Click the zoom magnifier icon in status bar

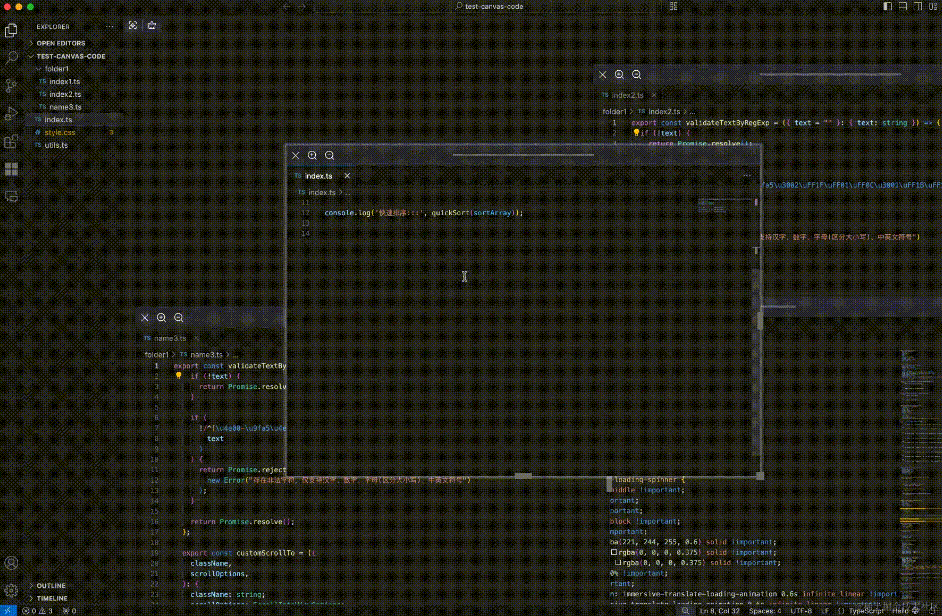click(685, 611)
